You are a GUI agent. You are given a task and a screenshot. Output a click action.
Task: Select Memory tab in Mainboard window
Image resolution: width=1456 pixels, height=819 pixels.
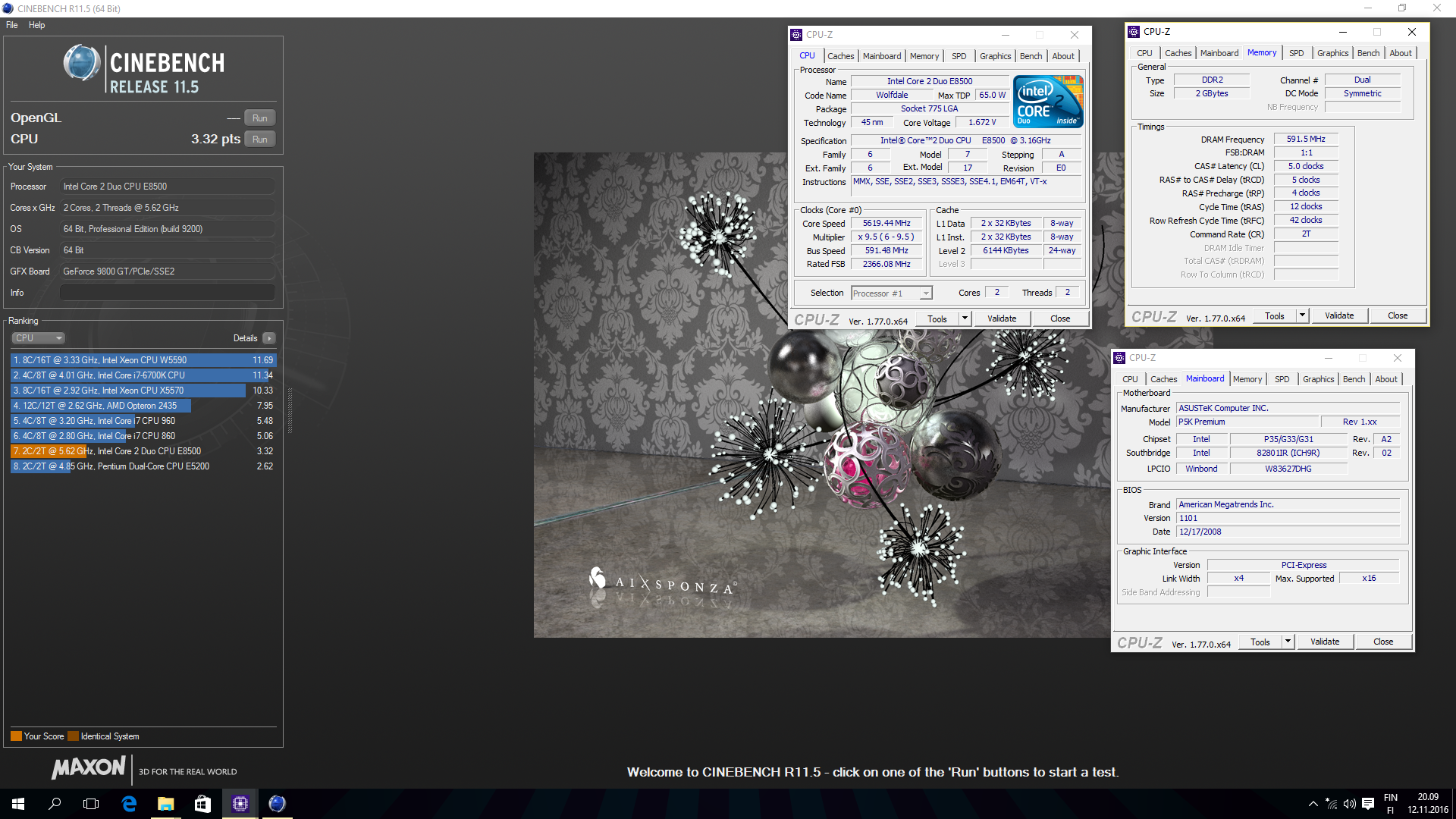point(1247,379)
